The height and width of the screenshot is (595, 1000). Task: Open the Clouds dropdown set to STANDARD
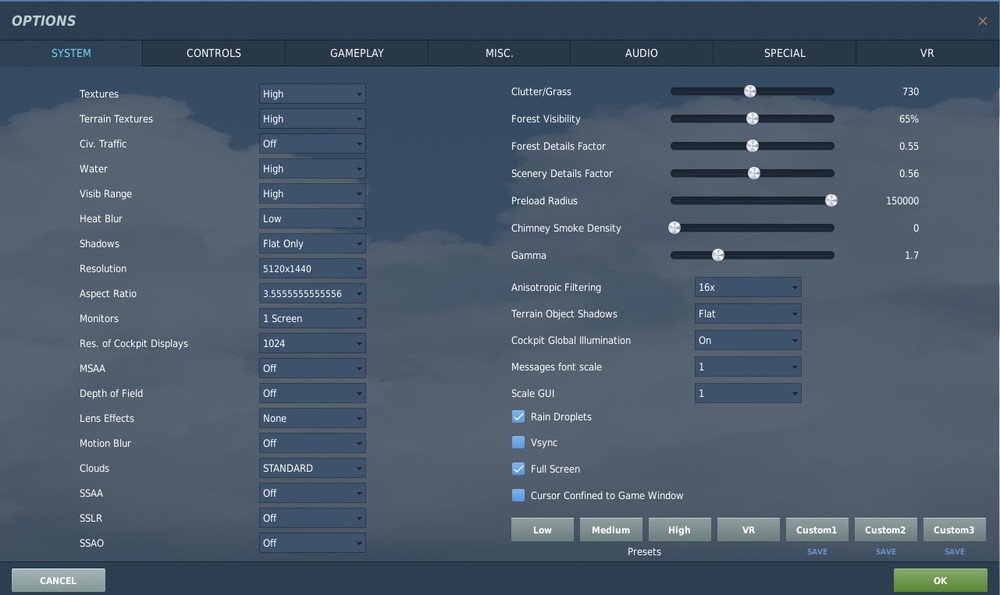tap(311, 467)
